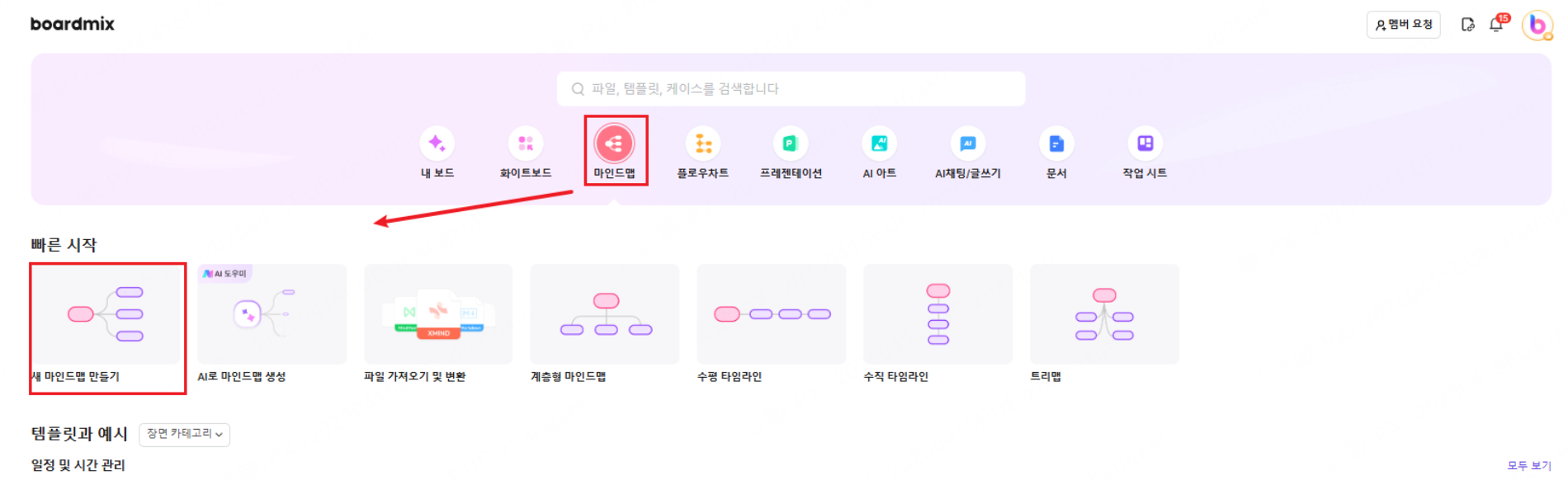The height and width of the screenshot is (480, 1568).
Task: Launch AI채팅/글쓰기 icon
Action: [x=968, y=144]
